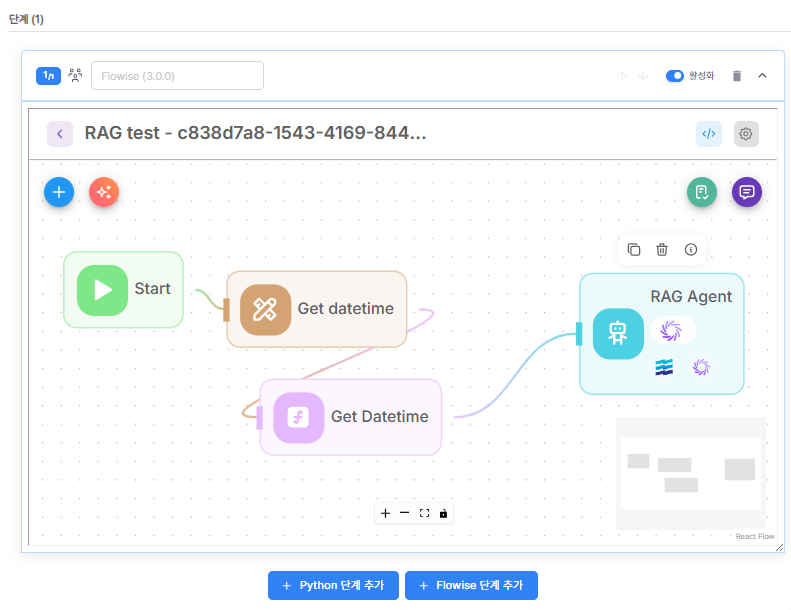Open the flow settings gear icon

click(746, 134)
